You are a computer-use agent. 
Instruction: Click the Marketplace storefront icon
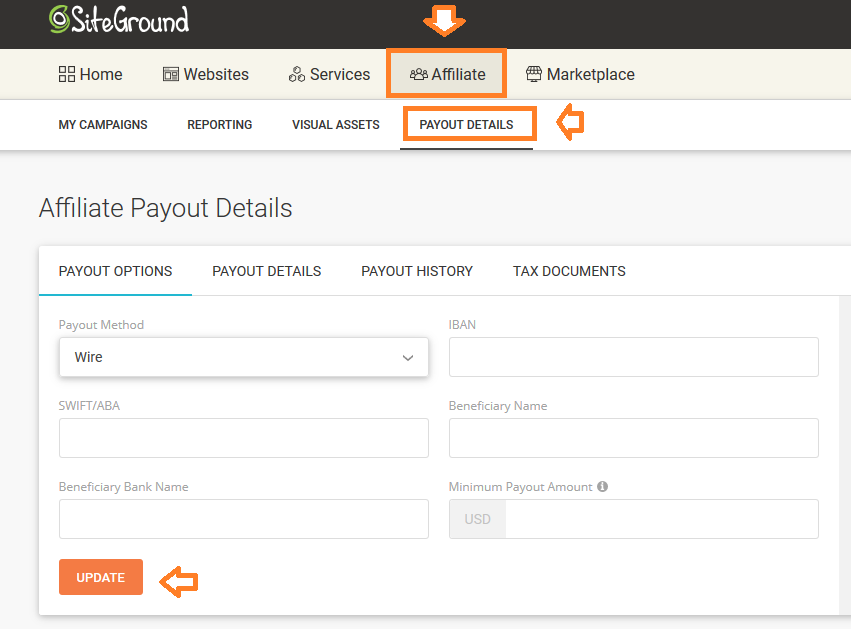pyautogui.click(x=534, y=74)
